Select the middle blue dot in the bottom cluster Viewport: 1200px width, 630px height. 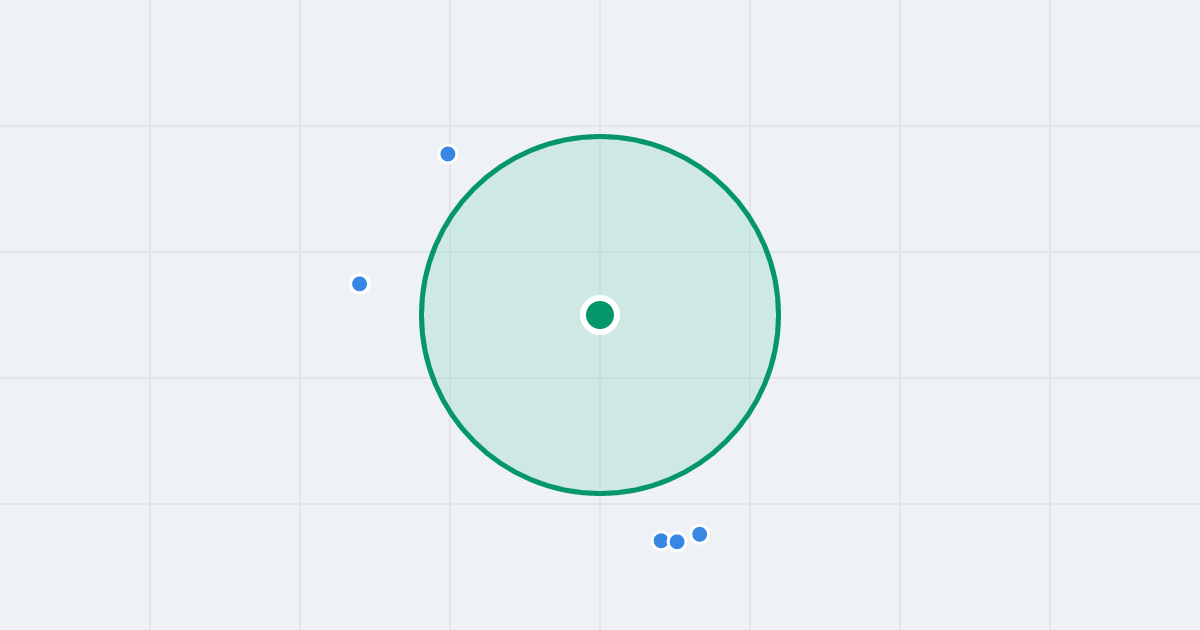677,542
